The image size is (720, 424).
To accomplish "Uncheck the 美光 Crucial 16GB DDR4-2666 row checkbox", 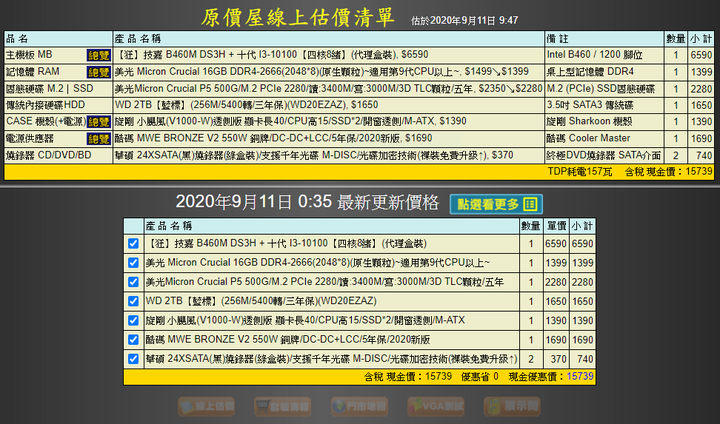I will click(x=133, y=263).
